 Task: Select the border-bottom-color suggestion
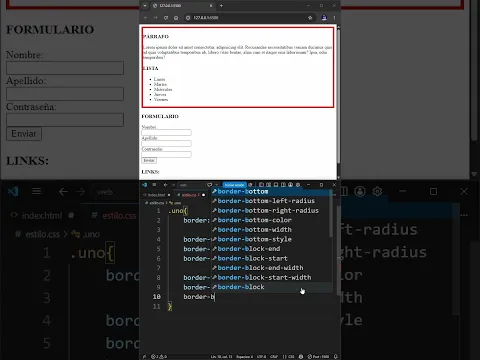pos(271,220)
